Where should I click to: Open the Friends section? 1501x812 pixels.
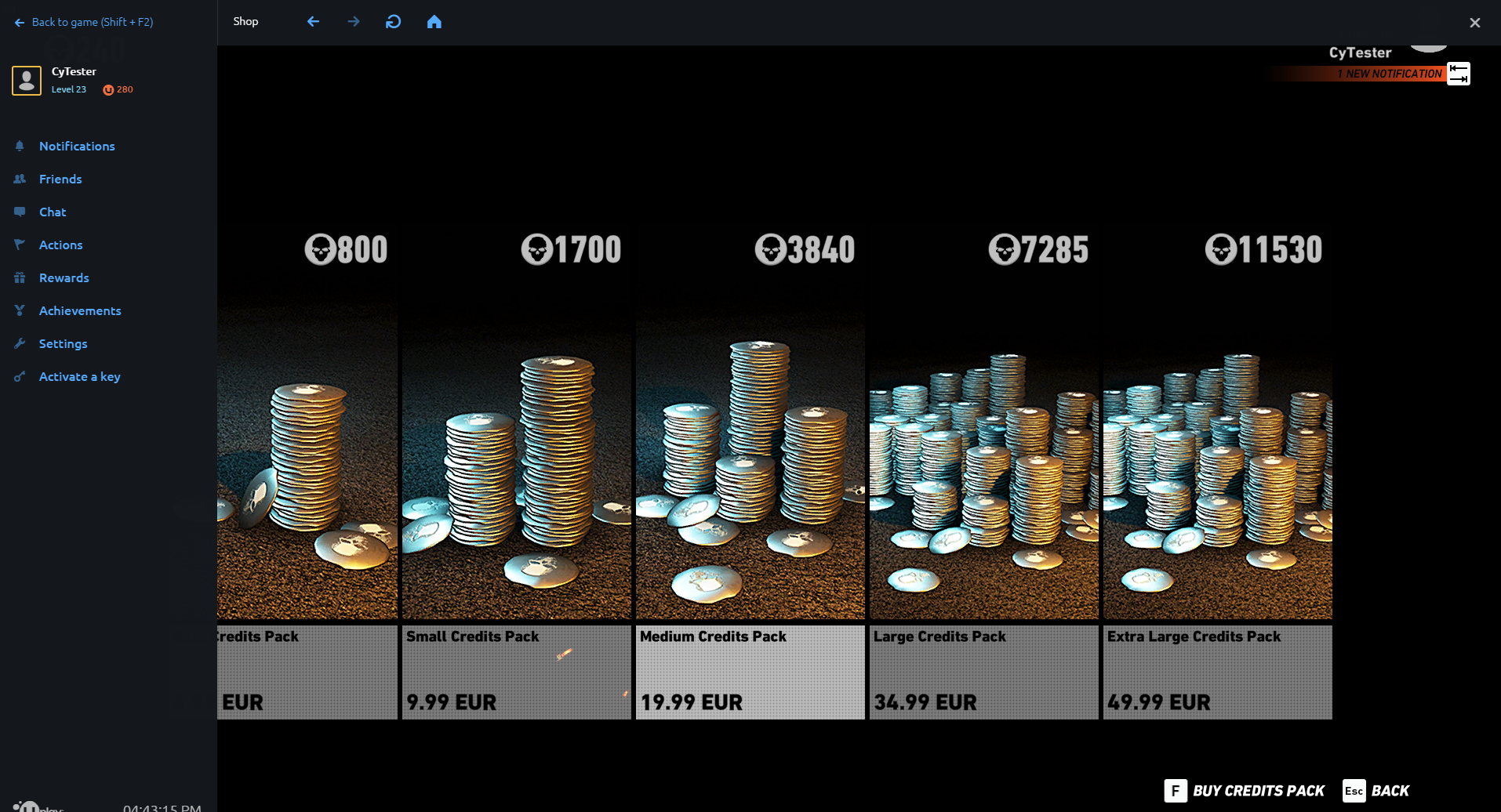[x=60, y=179]
